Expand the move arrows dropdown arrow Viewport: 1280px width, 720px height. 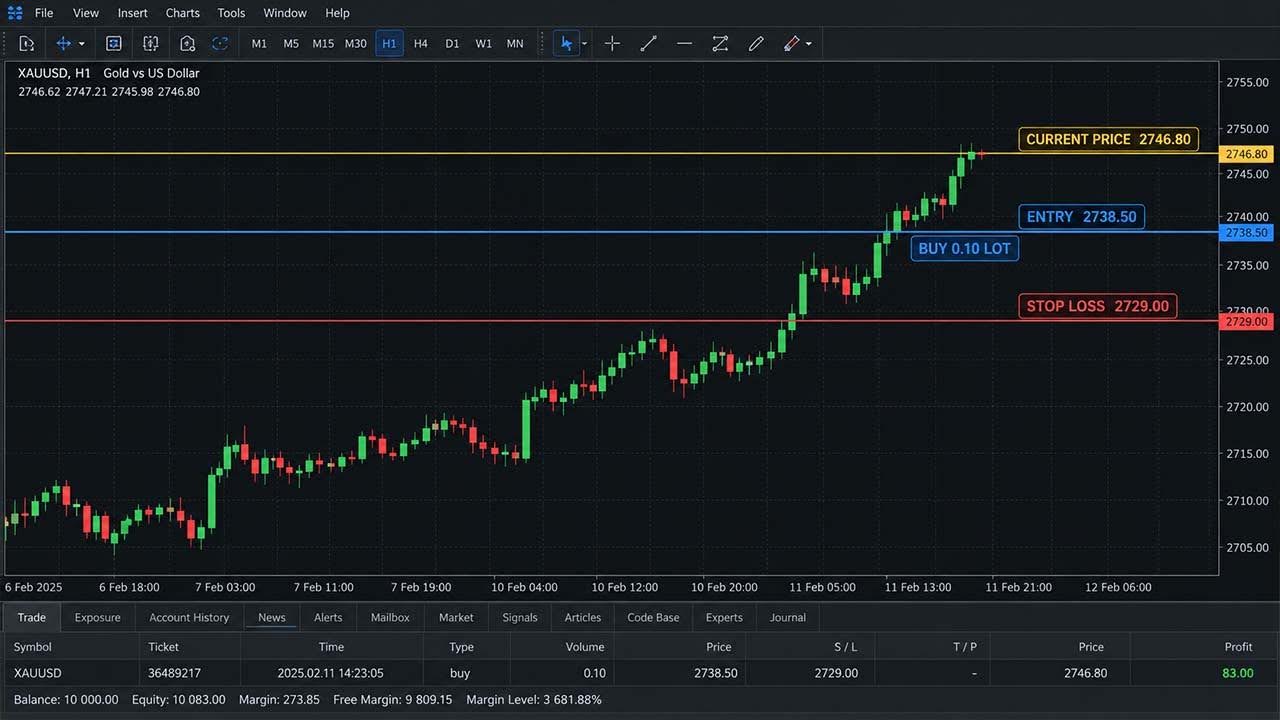(x=81, y=44)
